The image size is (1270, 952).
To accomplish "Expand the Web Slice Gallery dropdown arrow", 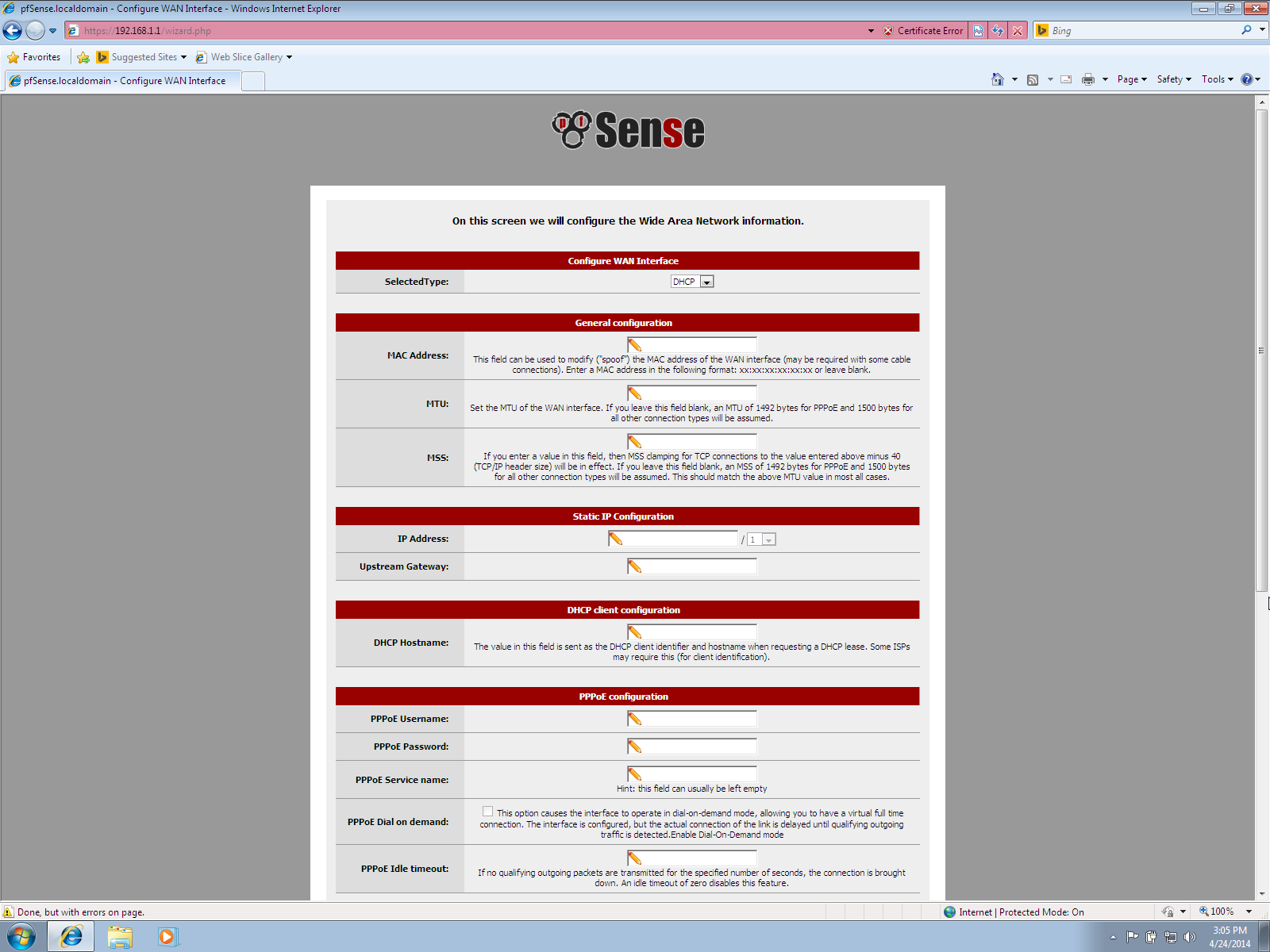I will [289, 57].
